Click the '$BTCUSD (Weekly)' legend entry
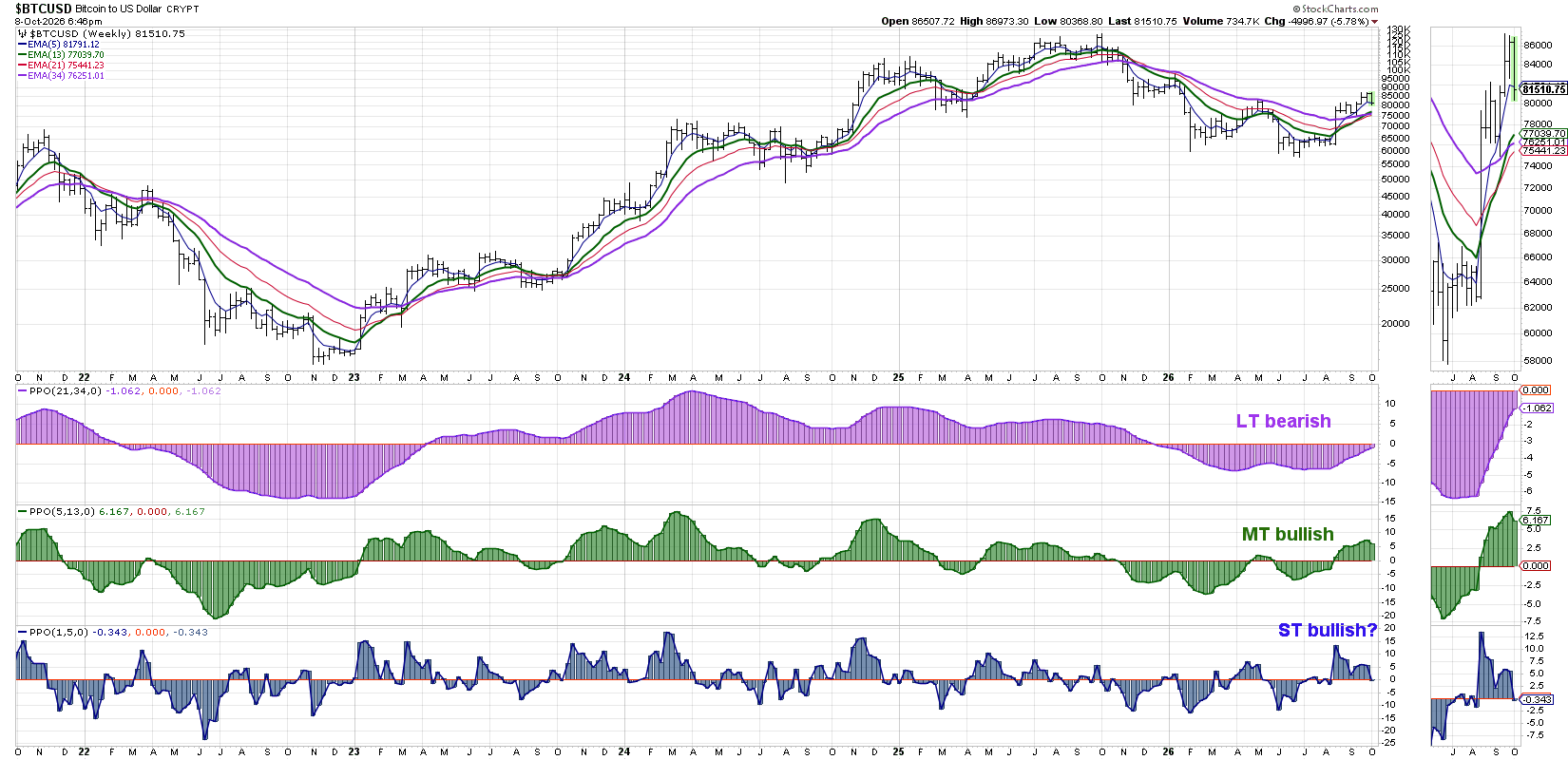The width and height of the screenshot is (1568, 760). tap(81, 33)
